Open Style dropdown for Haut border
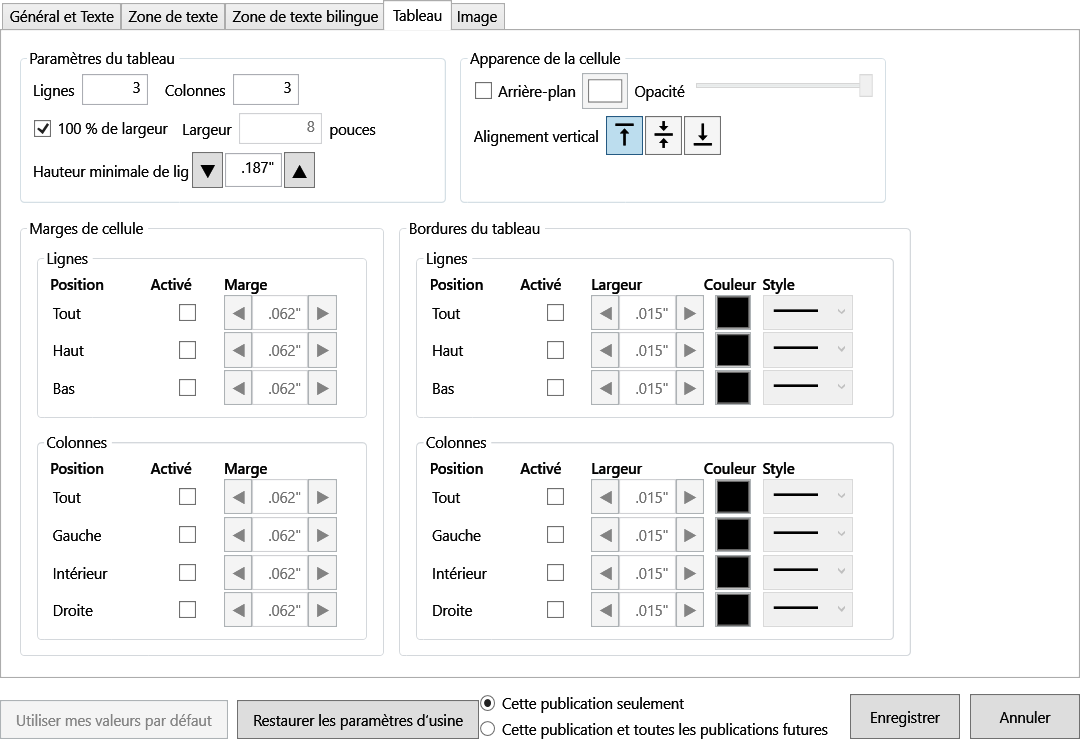The height and width of the screenshot is (740, 1080). [808, 350]
